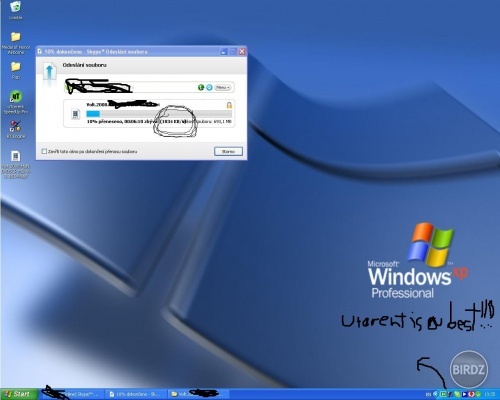Click the blue chat icon next to Menu
500x400 pixels.
tap(209, 87)
